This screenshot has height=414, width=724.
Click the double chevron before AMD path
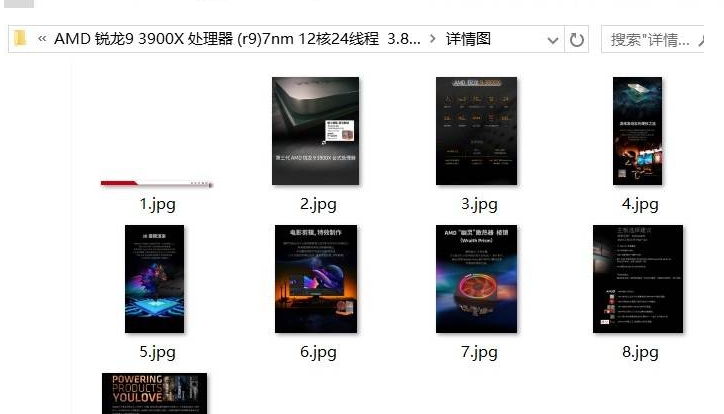pos(42,39)
